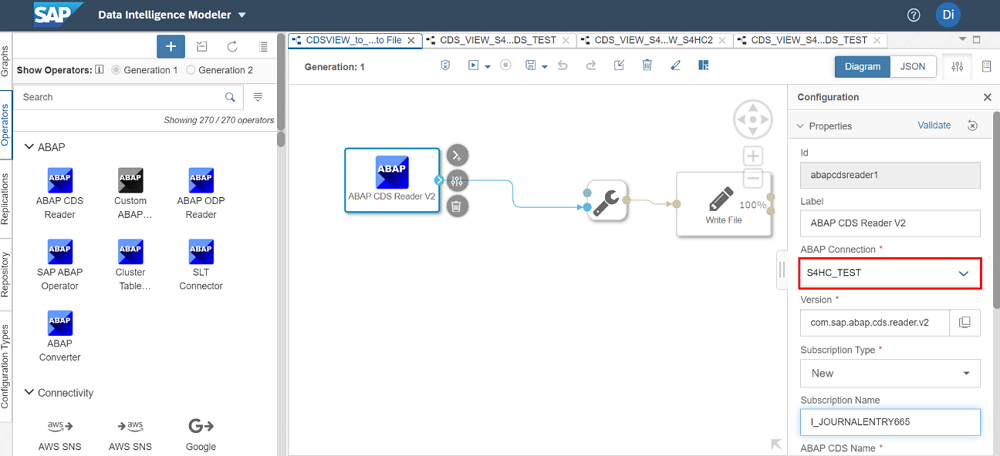Viewport: 1000px width, 456px height.
Task: Click the node's add script button
Action: 457,155
